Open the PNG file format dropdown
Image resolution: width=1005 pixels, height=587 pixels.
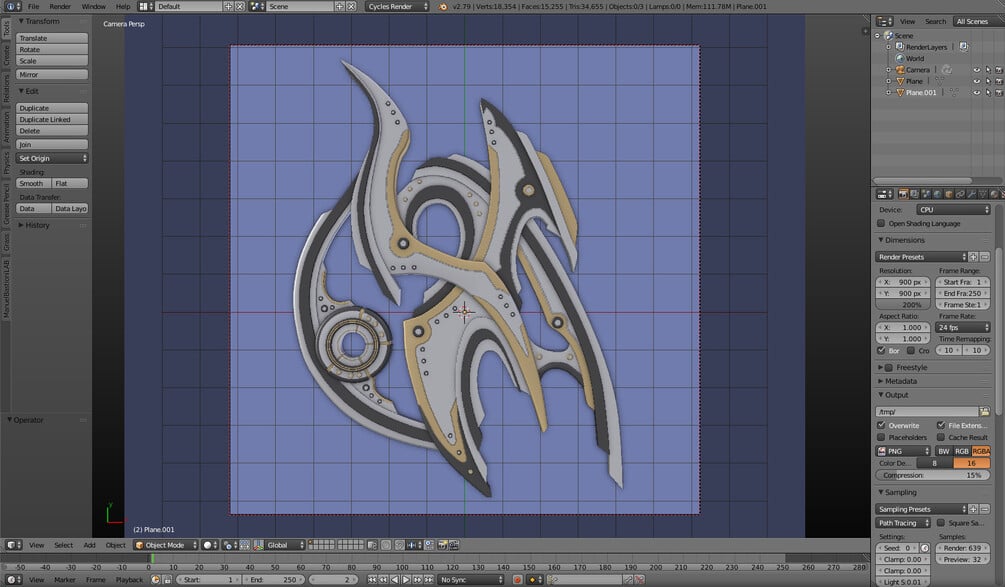[902, 451]
